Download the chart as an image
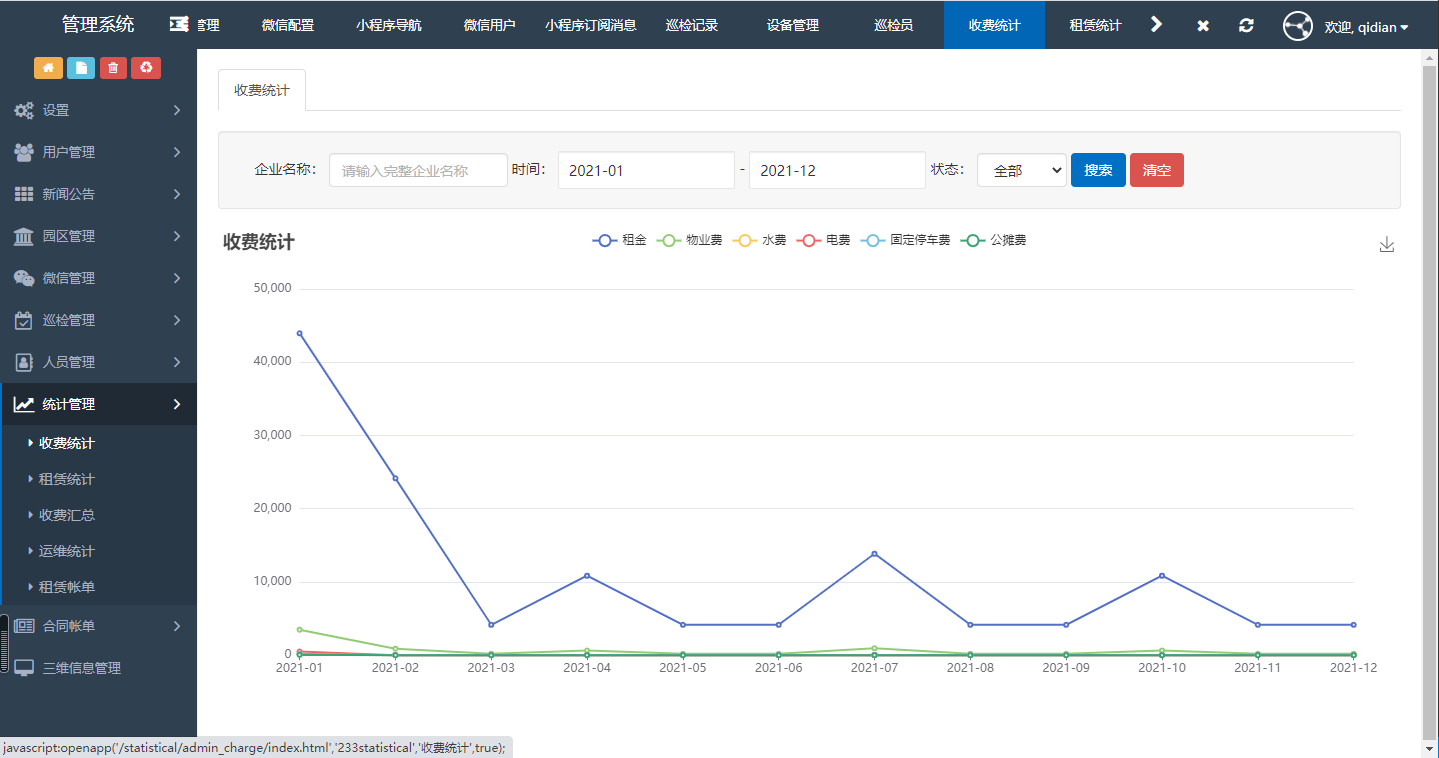The image size is (1439, 758). (x=1386, y=245)
